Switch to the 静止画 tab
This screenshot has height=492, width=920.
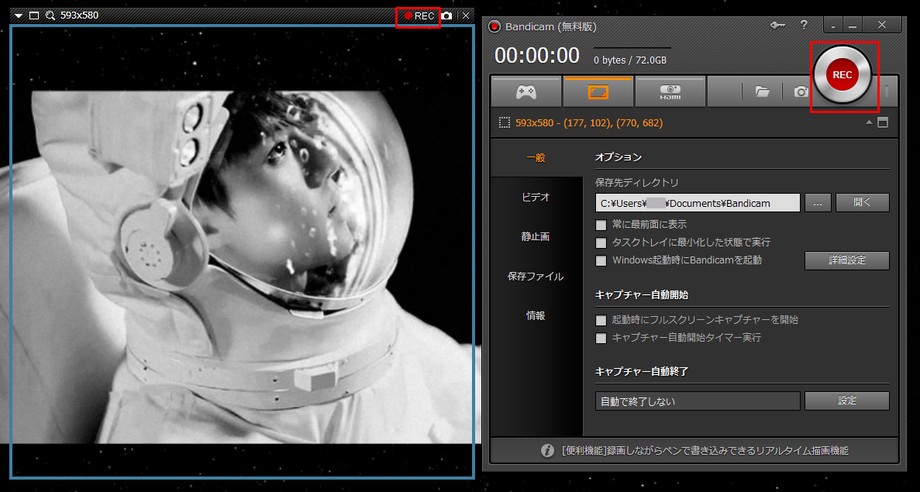click(x=535, y=236)
